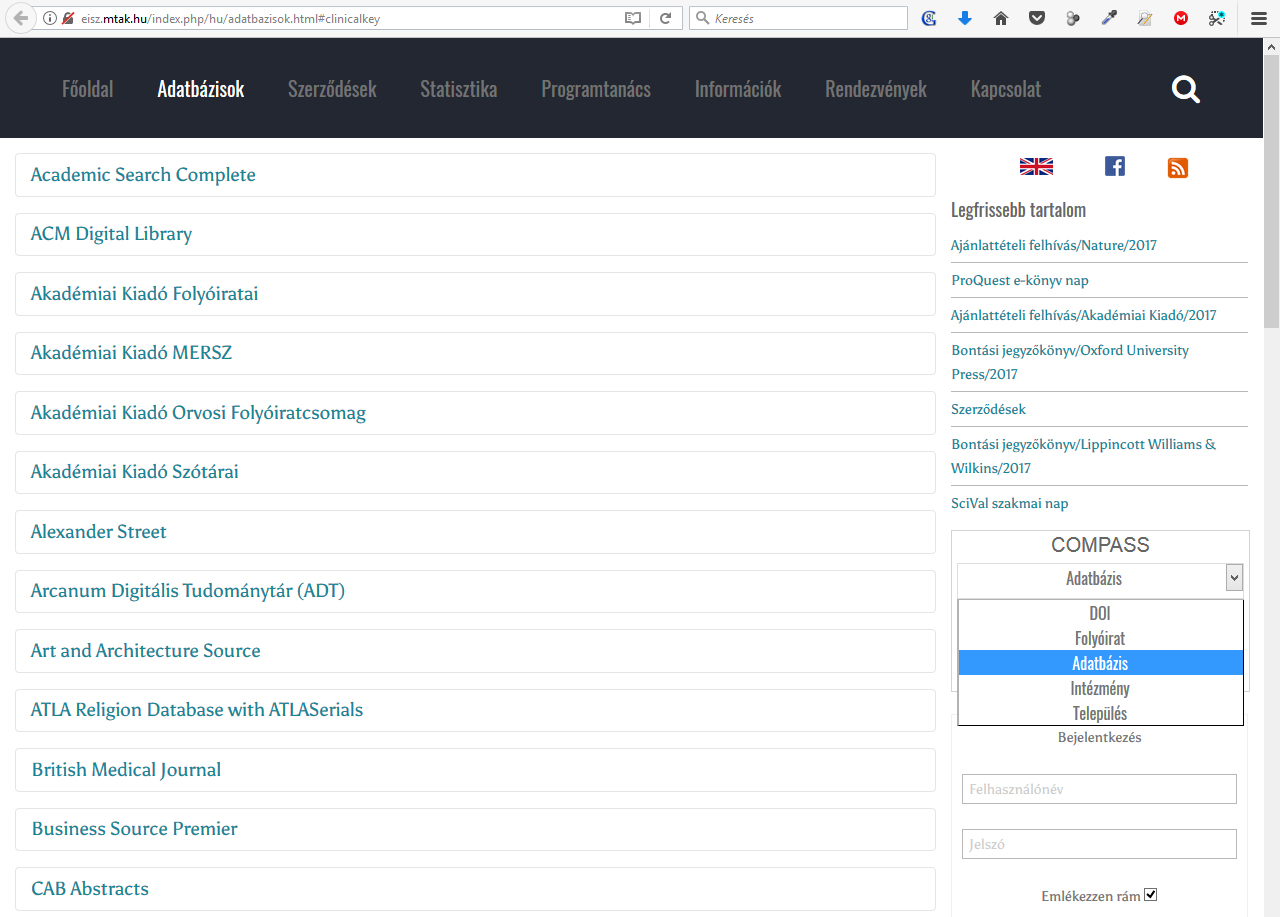The width and height of the screenshot is (1280, 917).
Task: Click the Jelszó password field
Action: pyautogui.click(x=1099, y=844)
